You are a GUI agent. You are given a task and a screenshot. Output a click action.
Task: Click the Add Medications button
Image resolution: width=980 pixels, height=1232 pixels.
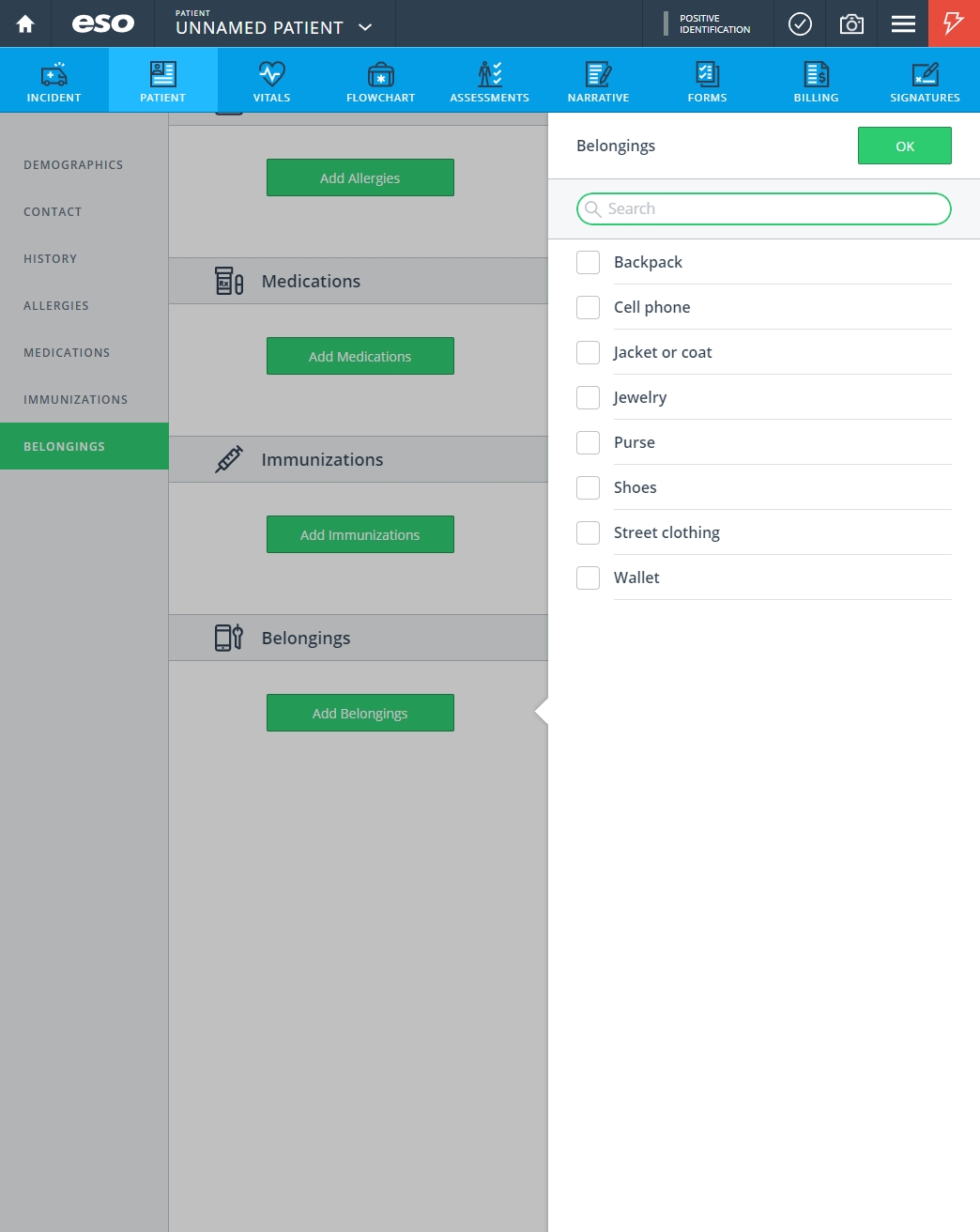[x=360, y=356]
